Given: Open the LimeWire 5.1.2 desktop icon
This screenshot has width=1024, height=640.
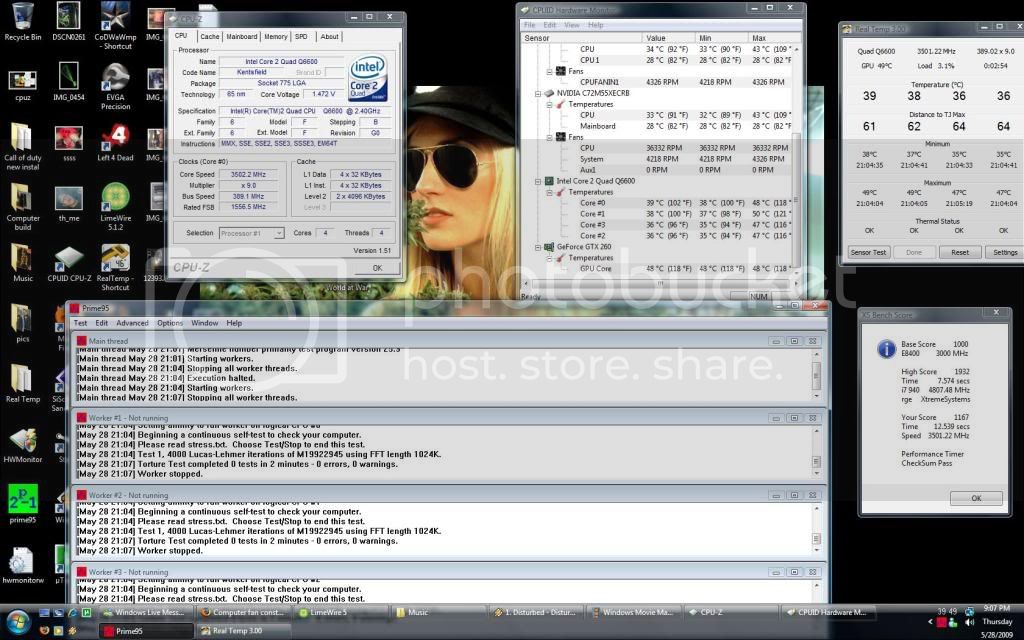Looking at the screenshot, I should point(116,205).
